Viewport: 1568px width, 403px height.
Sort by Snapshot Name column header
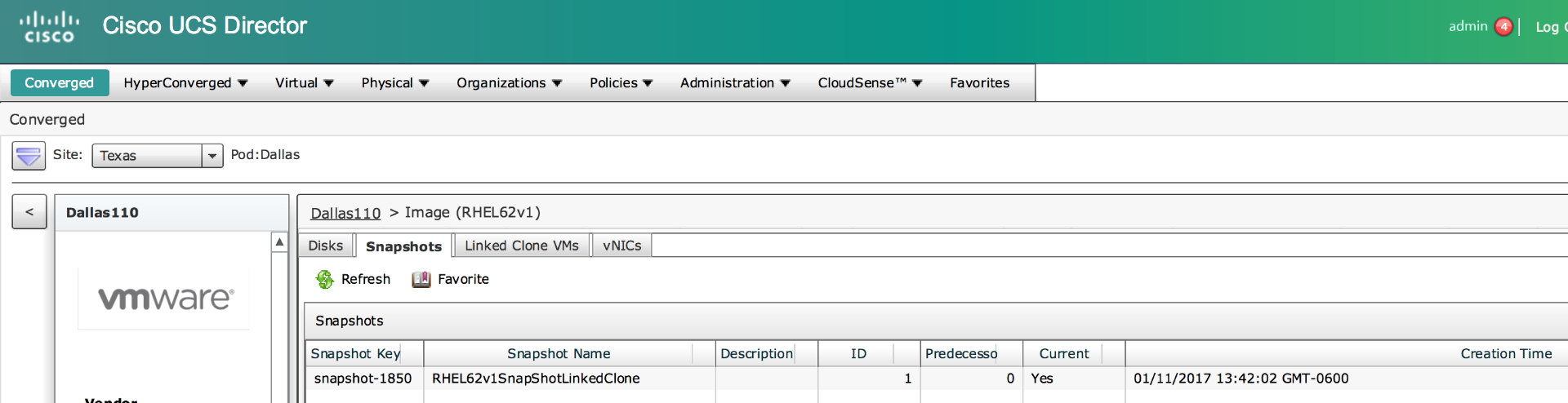(x=569, y=354)
